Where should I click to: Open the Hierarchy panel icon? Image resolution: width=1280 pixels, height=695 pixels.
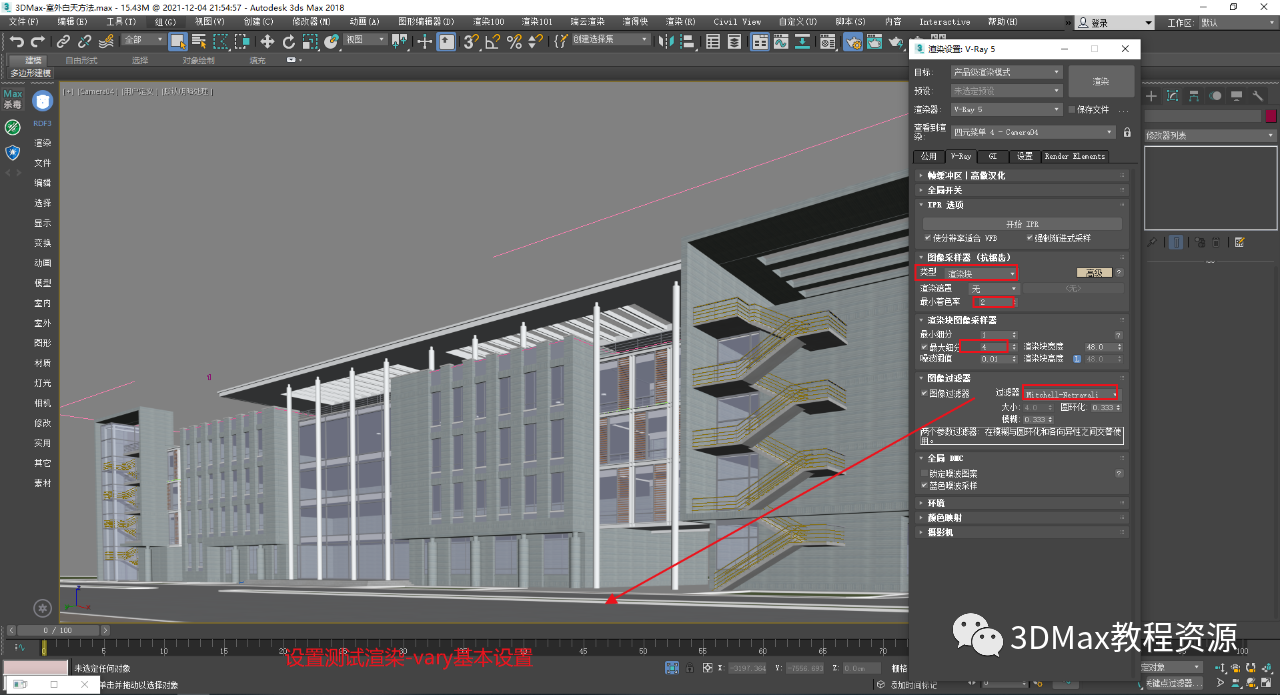[1194, 96]
